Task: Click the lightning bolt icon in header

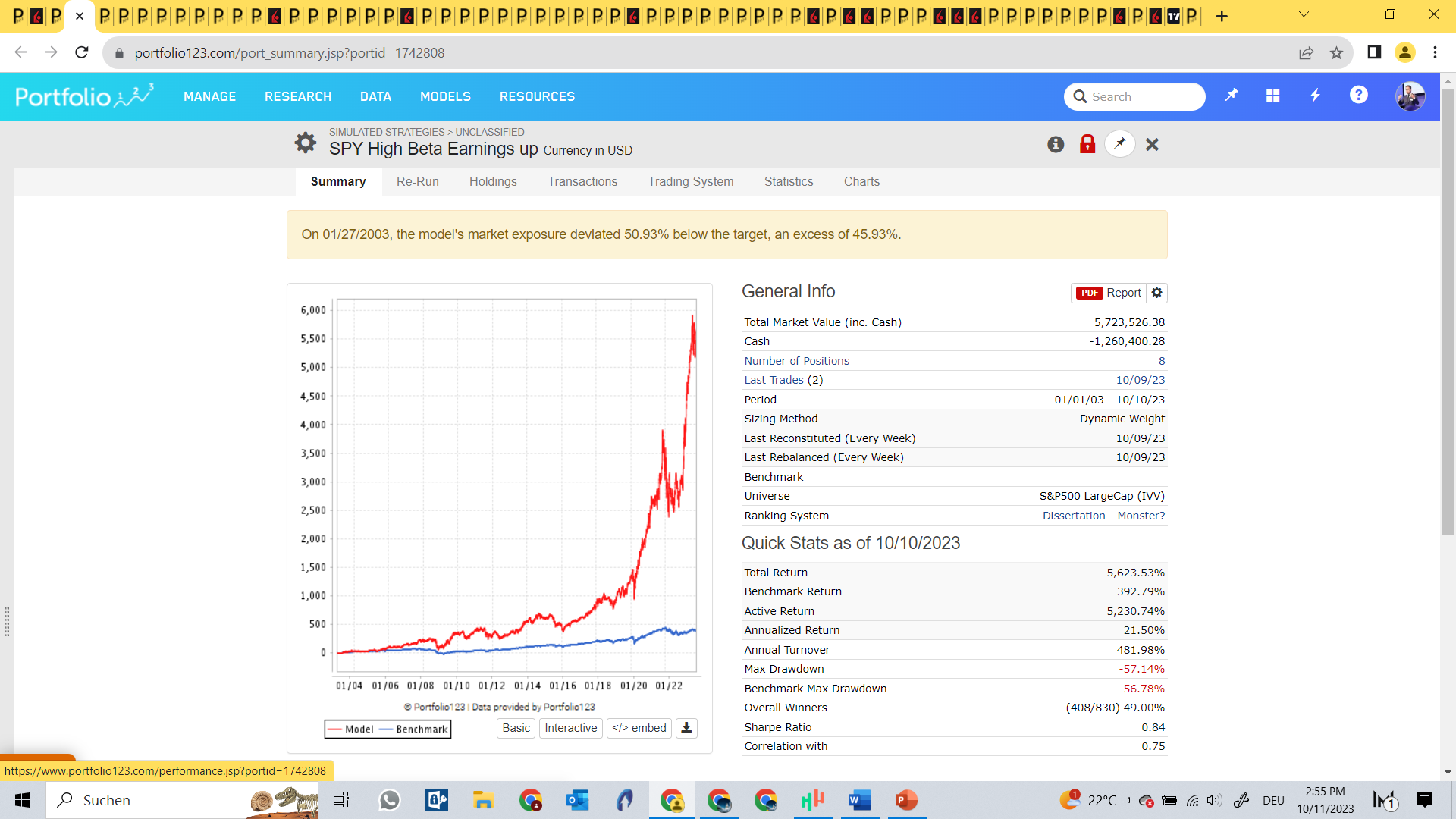Action: click(1316, 96)
